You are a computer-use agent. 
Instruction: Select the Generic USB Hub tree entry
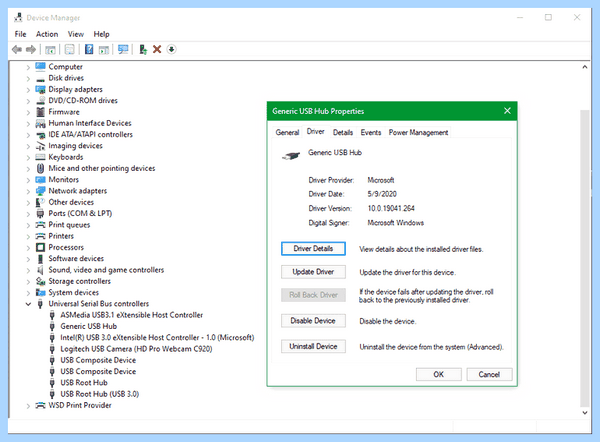coord(88,326)
